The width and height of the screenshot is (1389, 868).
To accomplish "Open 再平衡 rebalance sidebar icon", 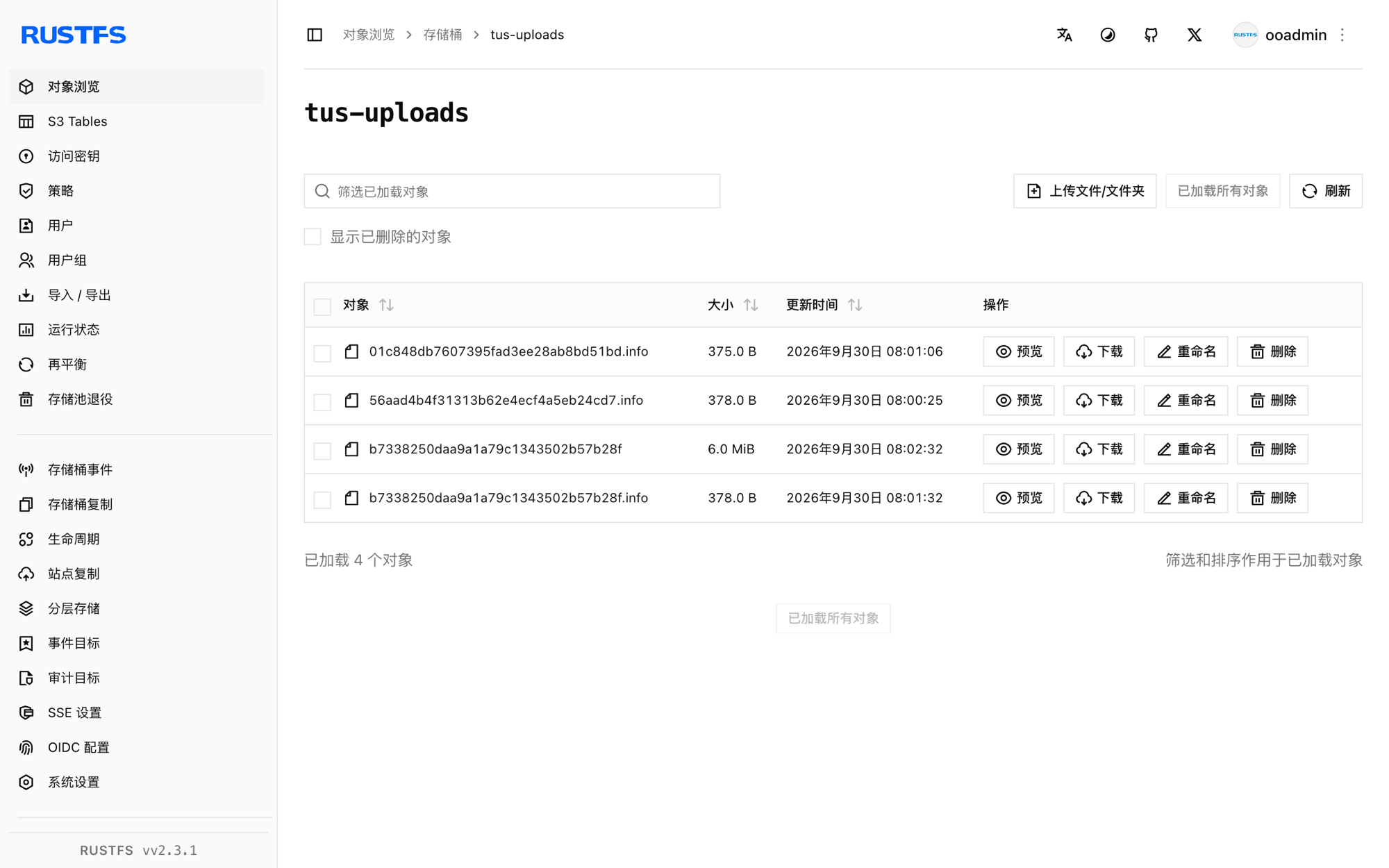I will [26, 365].
